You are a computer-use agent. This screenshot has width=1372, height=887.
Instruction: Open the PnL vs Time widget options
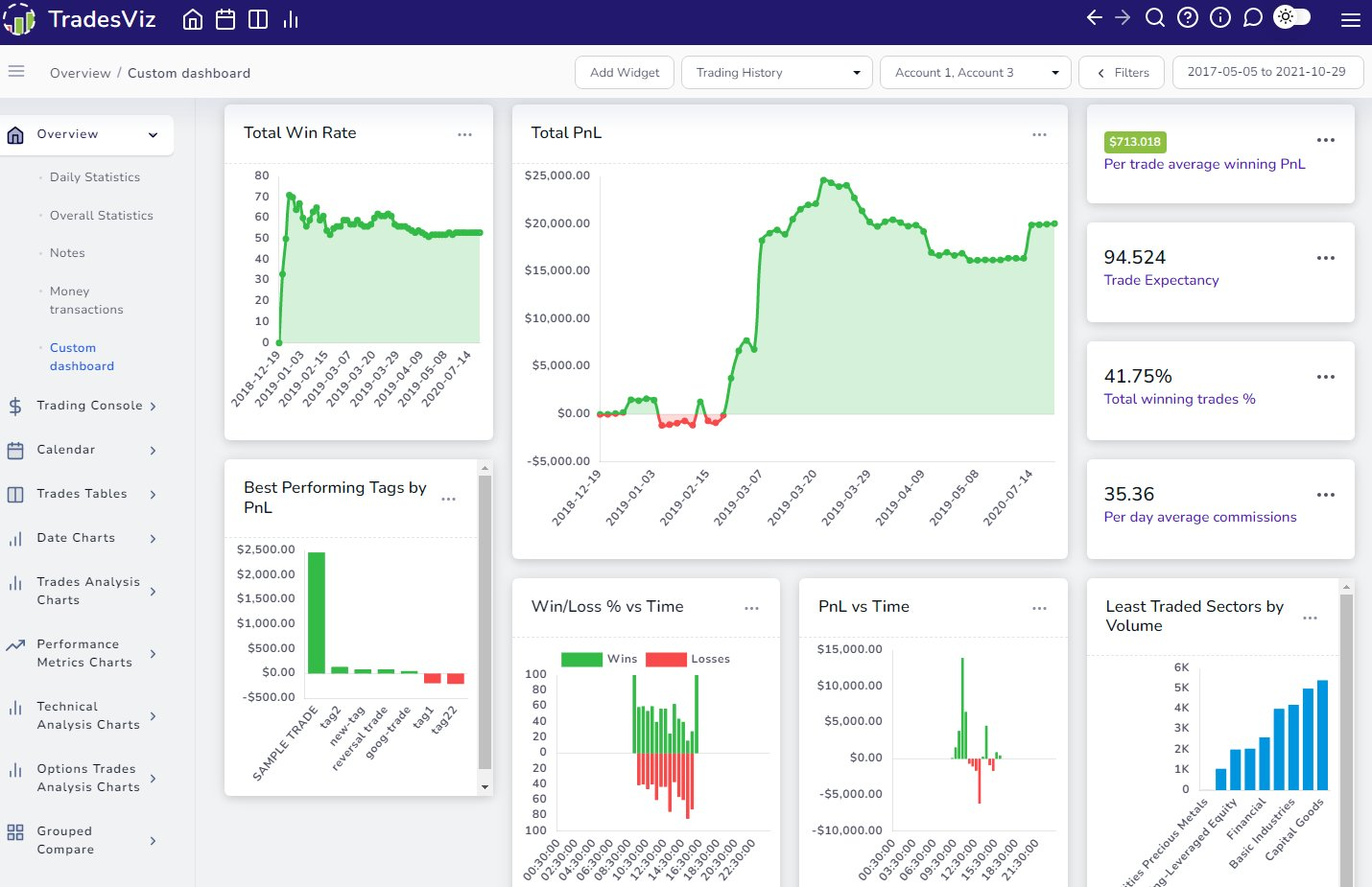point(1039,609)
